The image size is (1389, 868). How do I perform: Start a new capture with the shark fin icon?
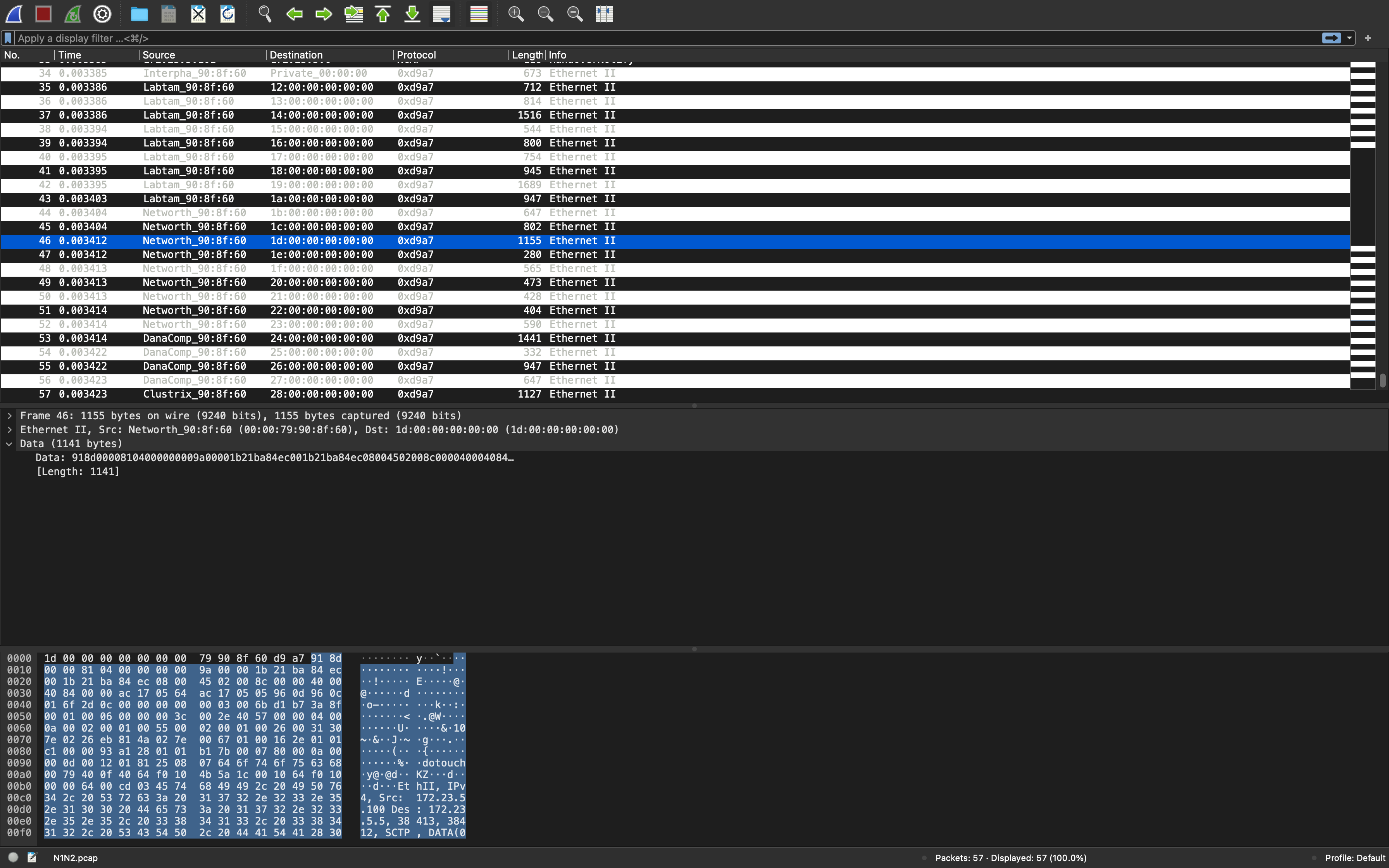click(14, 14)
